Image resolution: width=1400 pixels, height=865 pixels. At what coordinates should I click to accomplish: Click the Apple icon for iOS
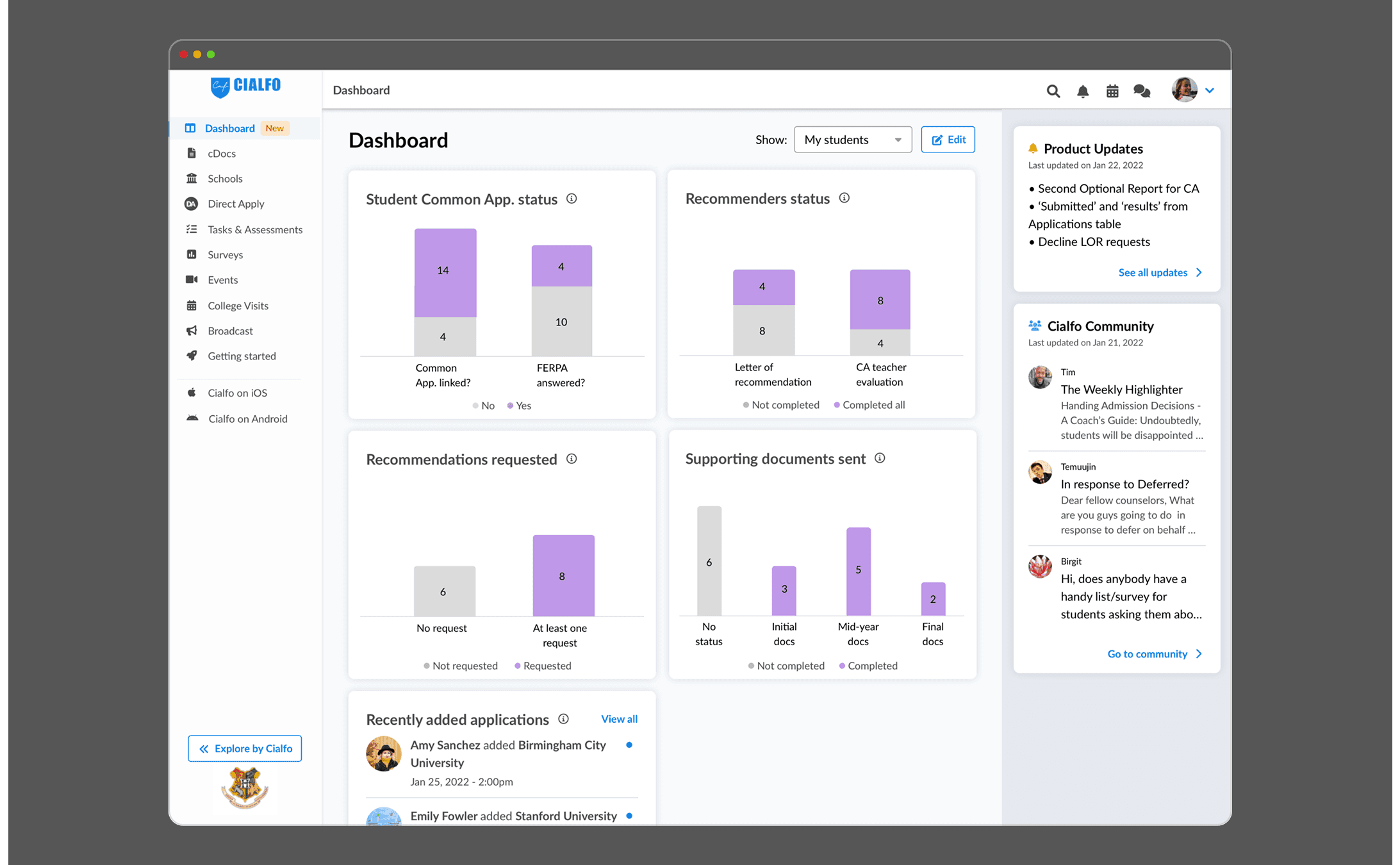(x=192, y=393)
